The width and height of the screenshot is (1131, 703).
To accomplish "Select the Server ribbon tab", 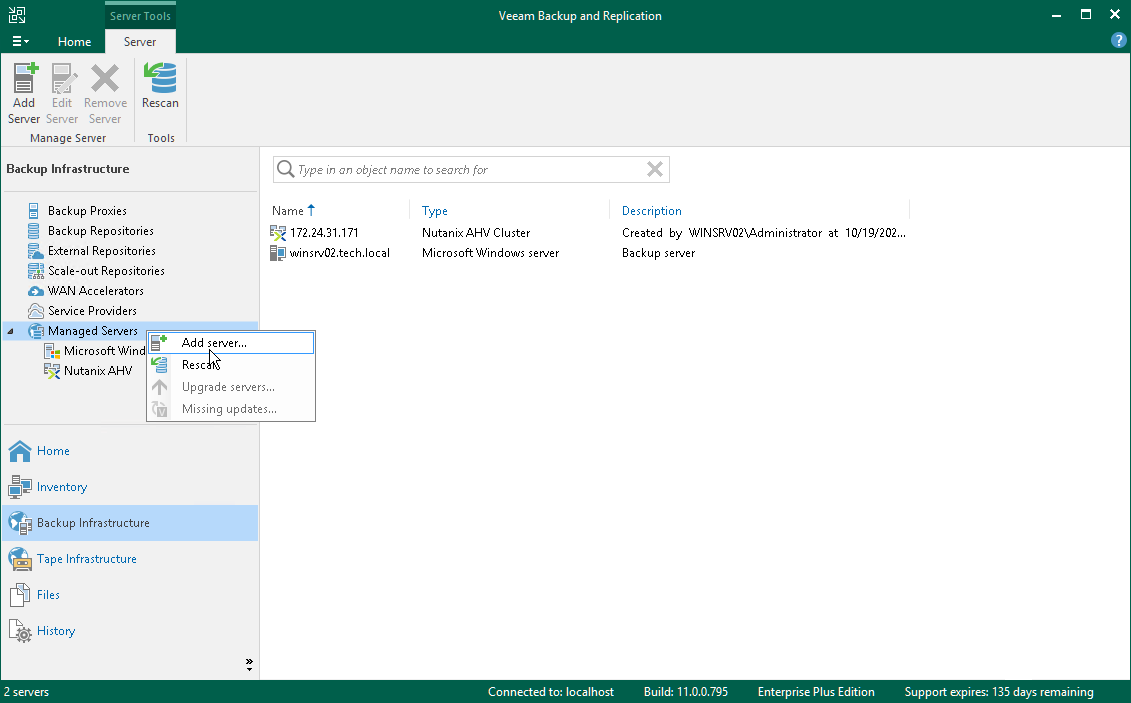I will point(140,42).
